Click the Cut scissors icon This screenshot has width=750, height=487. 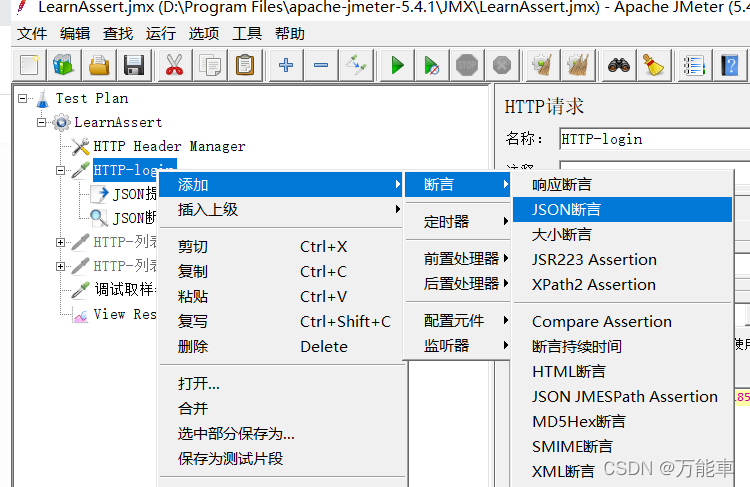(175, 65)
